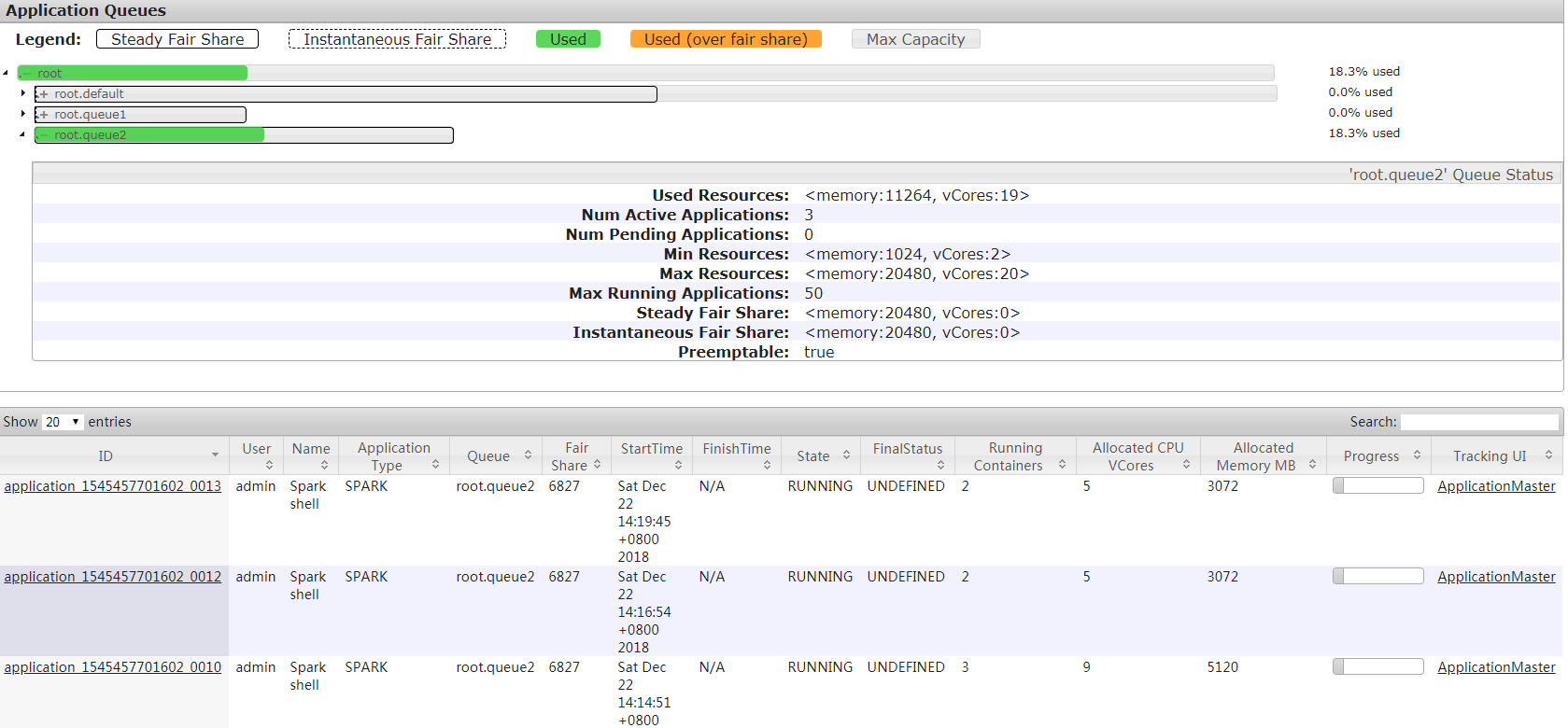Click '18.3% used' beside root queue
Screen dimensions: 1568x728
[1364, 71]
